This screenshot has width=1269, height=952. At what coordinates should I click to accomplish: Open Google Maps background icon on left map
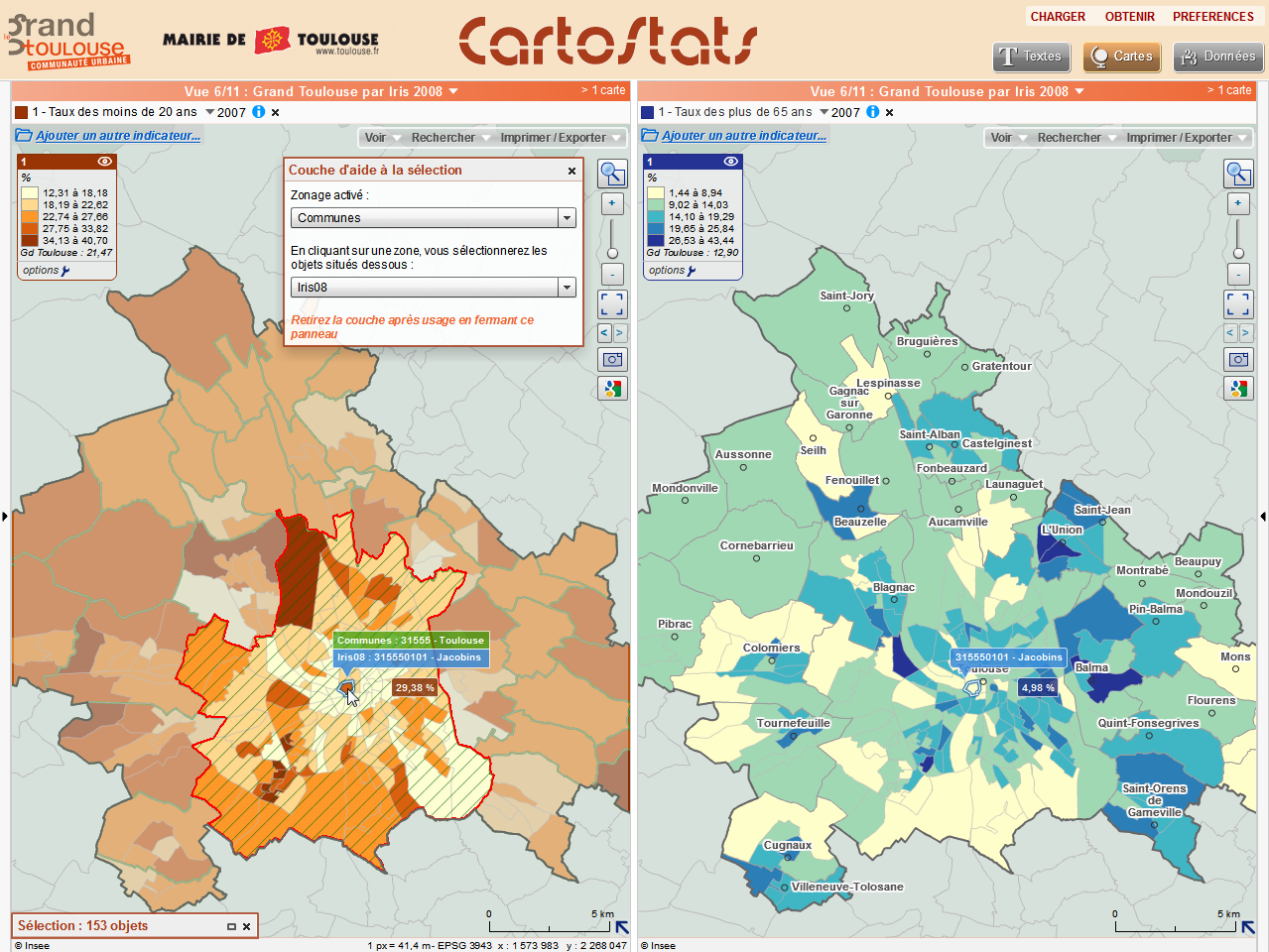(612, 389)
